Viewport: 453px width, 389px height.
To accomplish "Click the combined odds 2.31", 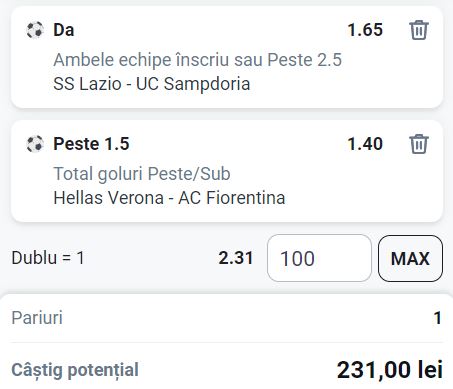I will [236, 258].
